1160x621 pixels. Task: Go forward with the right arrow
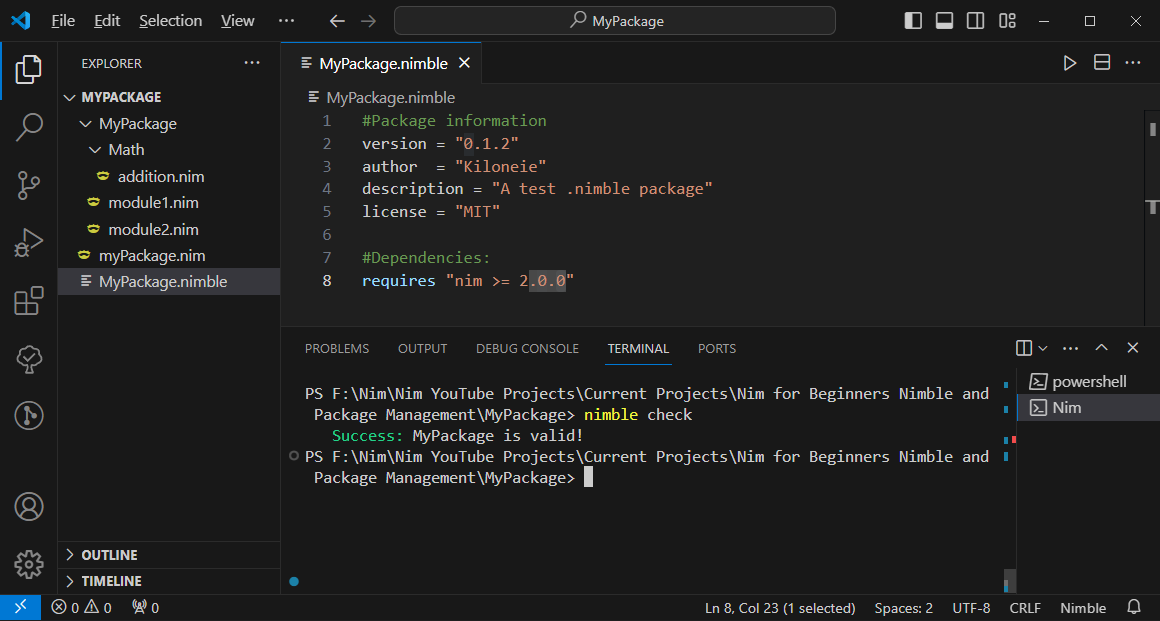coord(368,21)
